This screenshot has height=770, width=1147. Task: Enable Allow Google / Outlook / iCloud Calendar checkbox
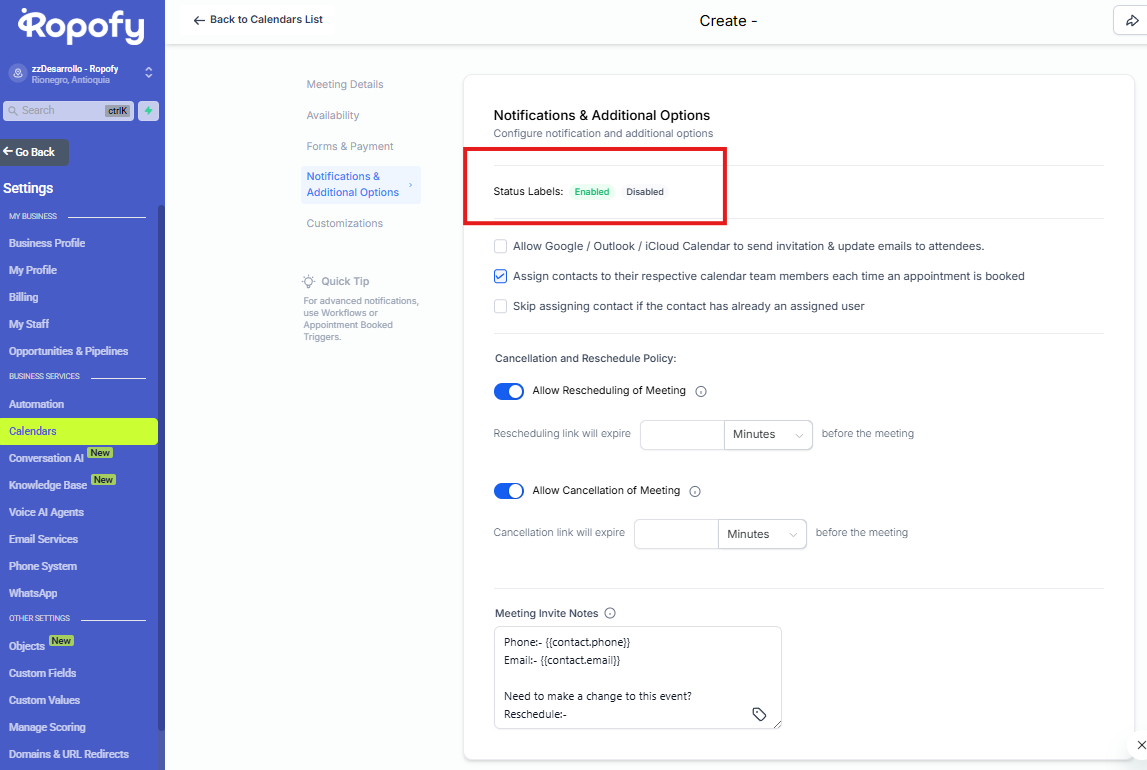(500, 246)
